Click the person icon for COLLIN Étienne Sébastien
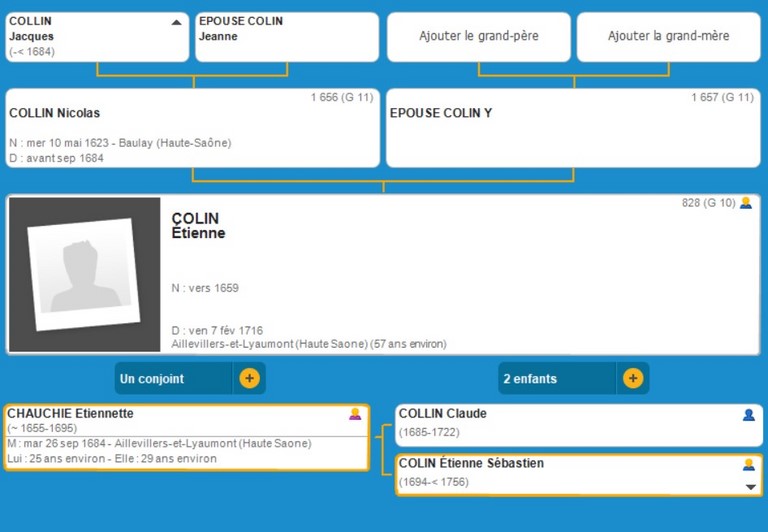768x532 pixels. (x=748, y=464)
